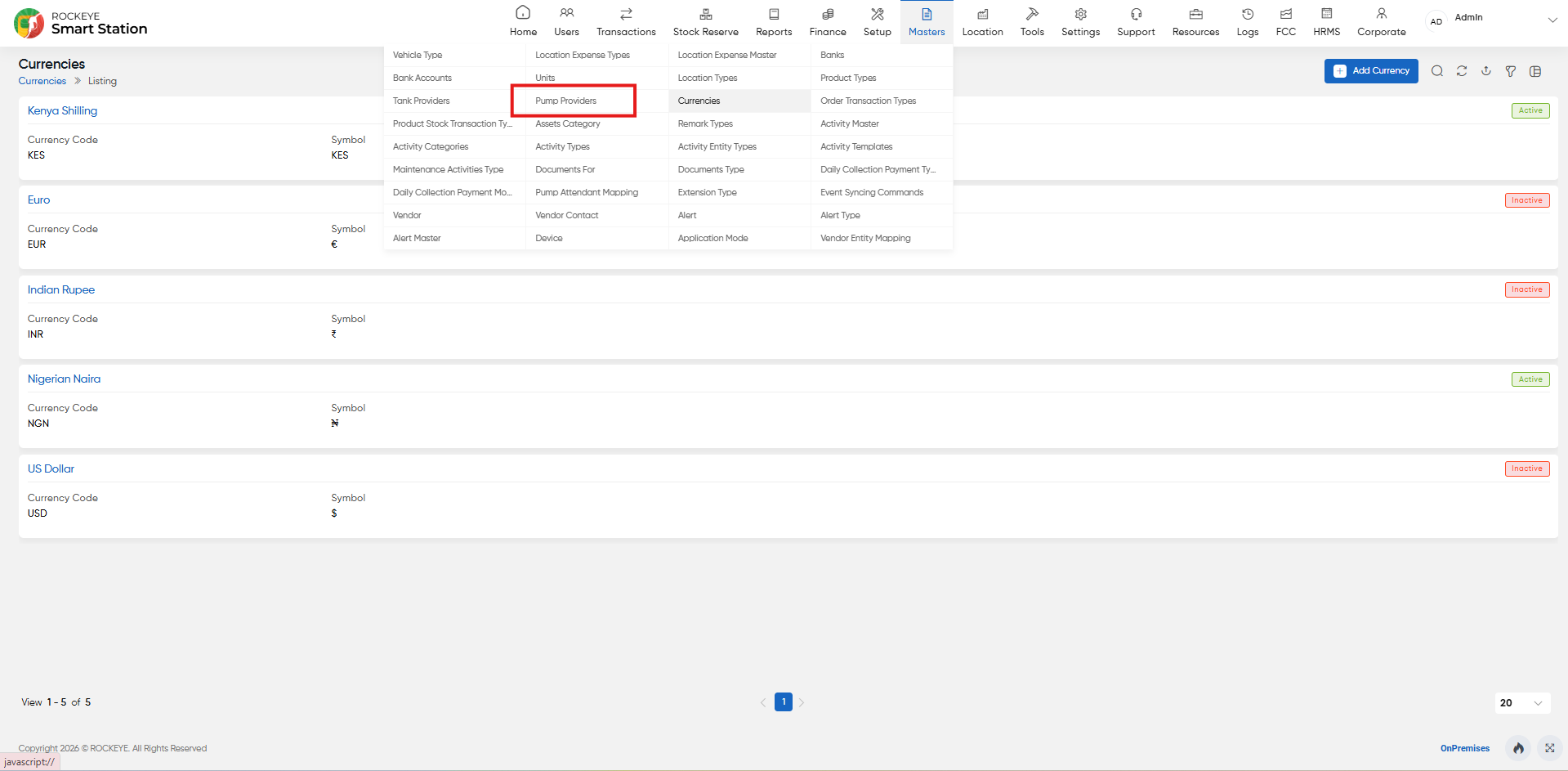Choose Assets Category in the dropdown menu
Image resolution: width=1568 pixels, height=771 pixels.
[568, 123]
